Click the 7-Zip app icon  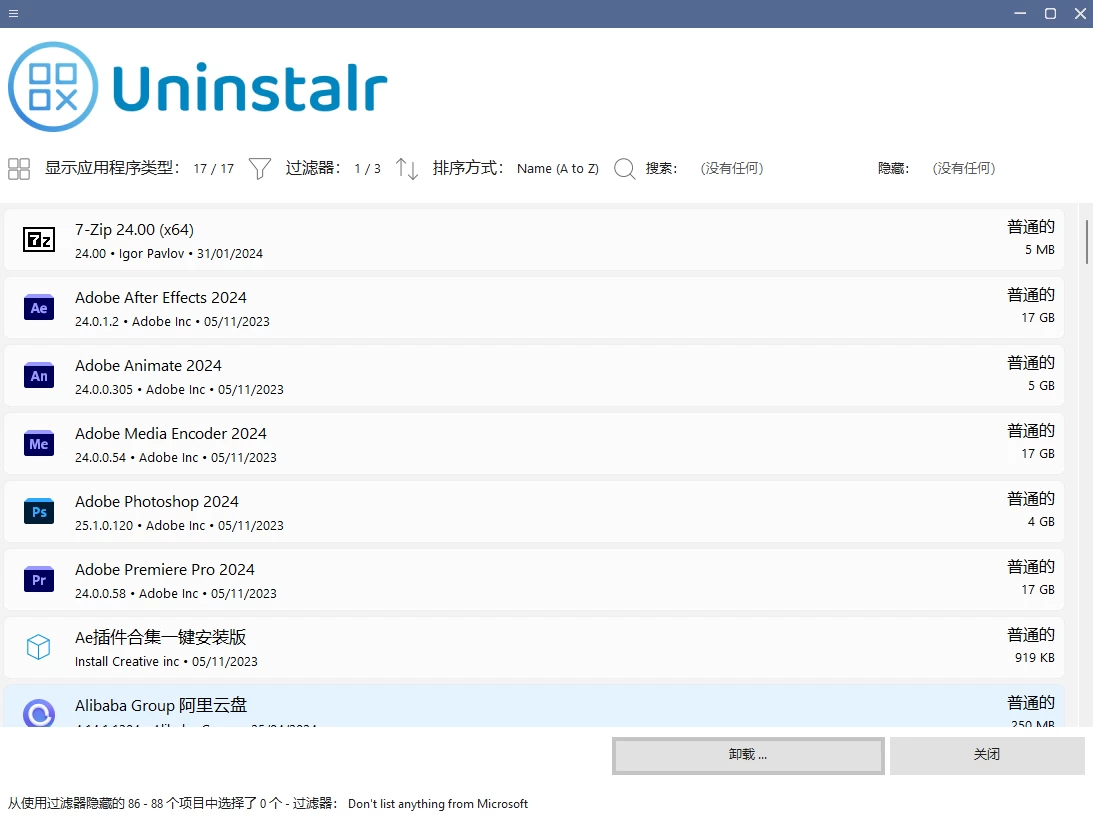tap(39, 240)
